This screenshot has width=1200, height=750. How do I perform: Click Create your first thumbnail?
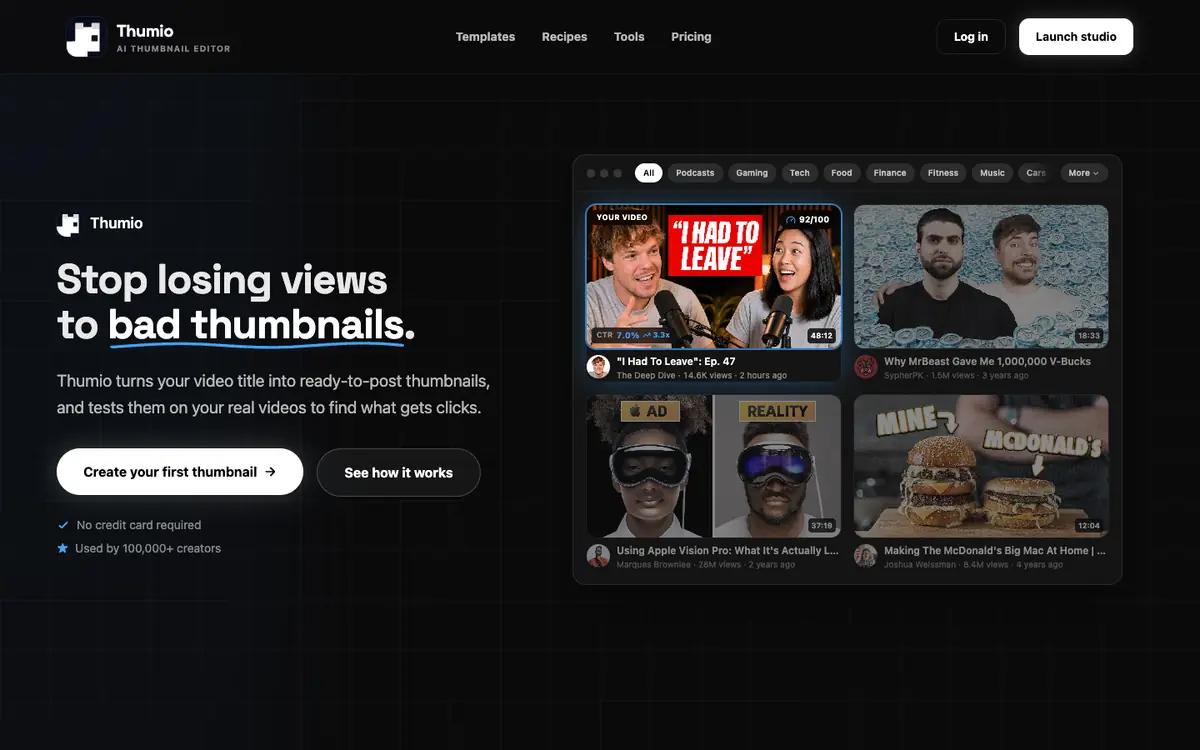point(180,472)
